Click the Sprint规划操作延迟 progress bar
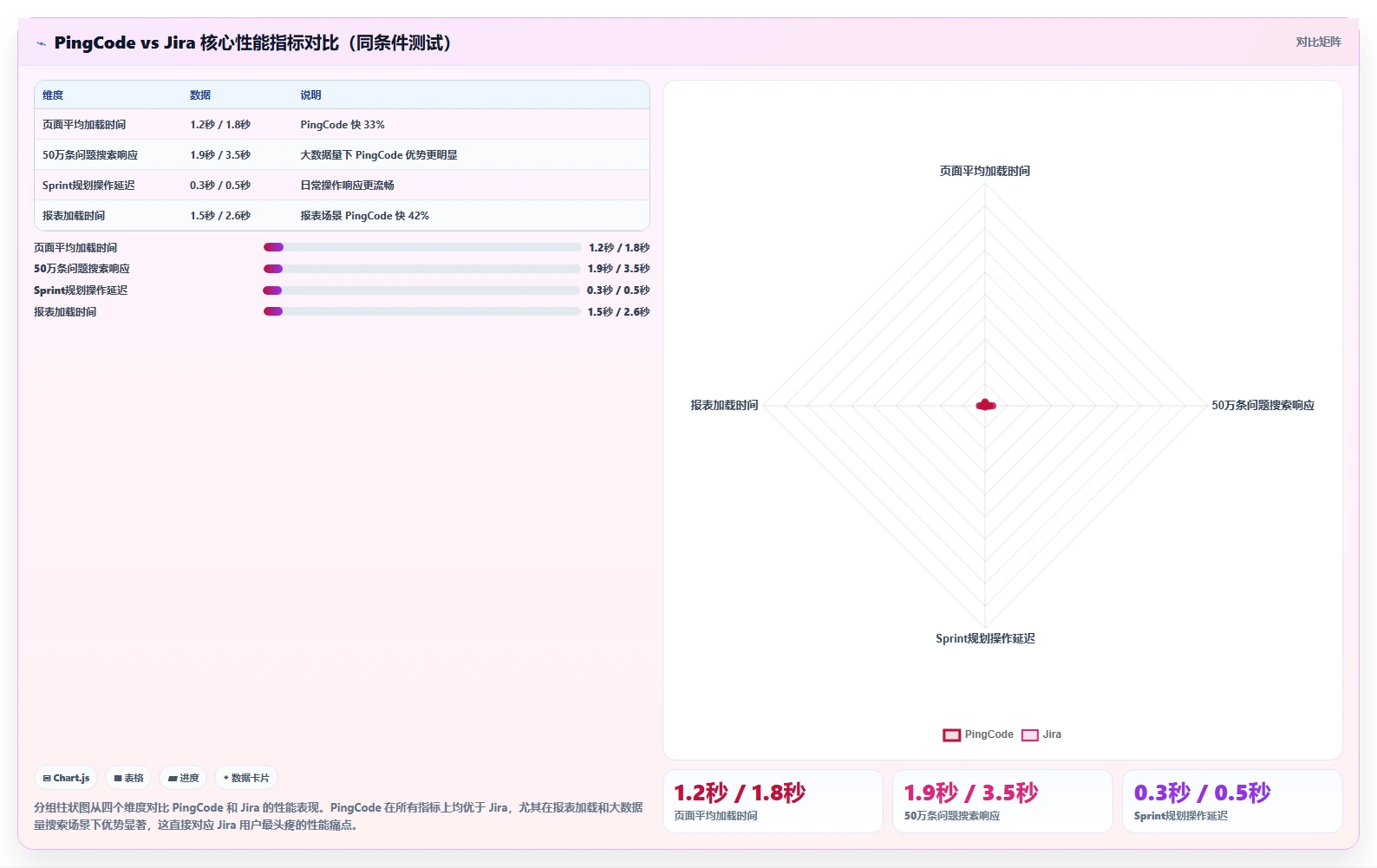Image resolution: width=1377 pixels, height=868 pixels. click(421, 290)
